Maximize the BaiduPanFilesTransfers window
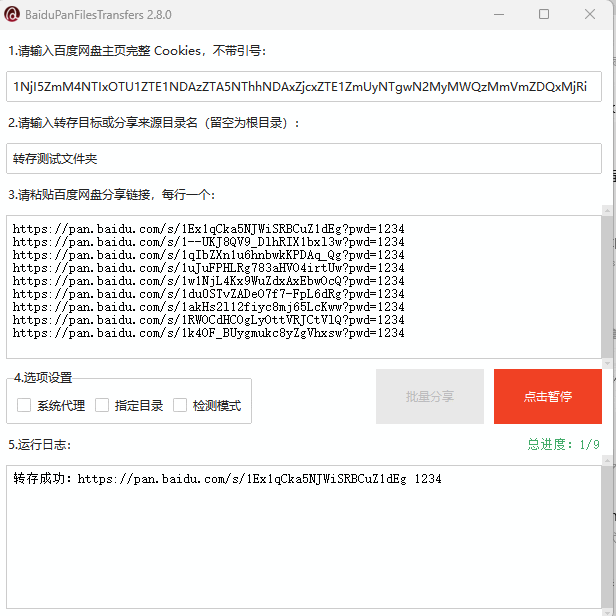Viewport: 616px width, 616px height. [x=544, y=15]
